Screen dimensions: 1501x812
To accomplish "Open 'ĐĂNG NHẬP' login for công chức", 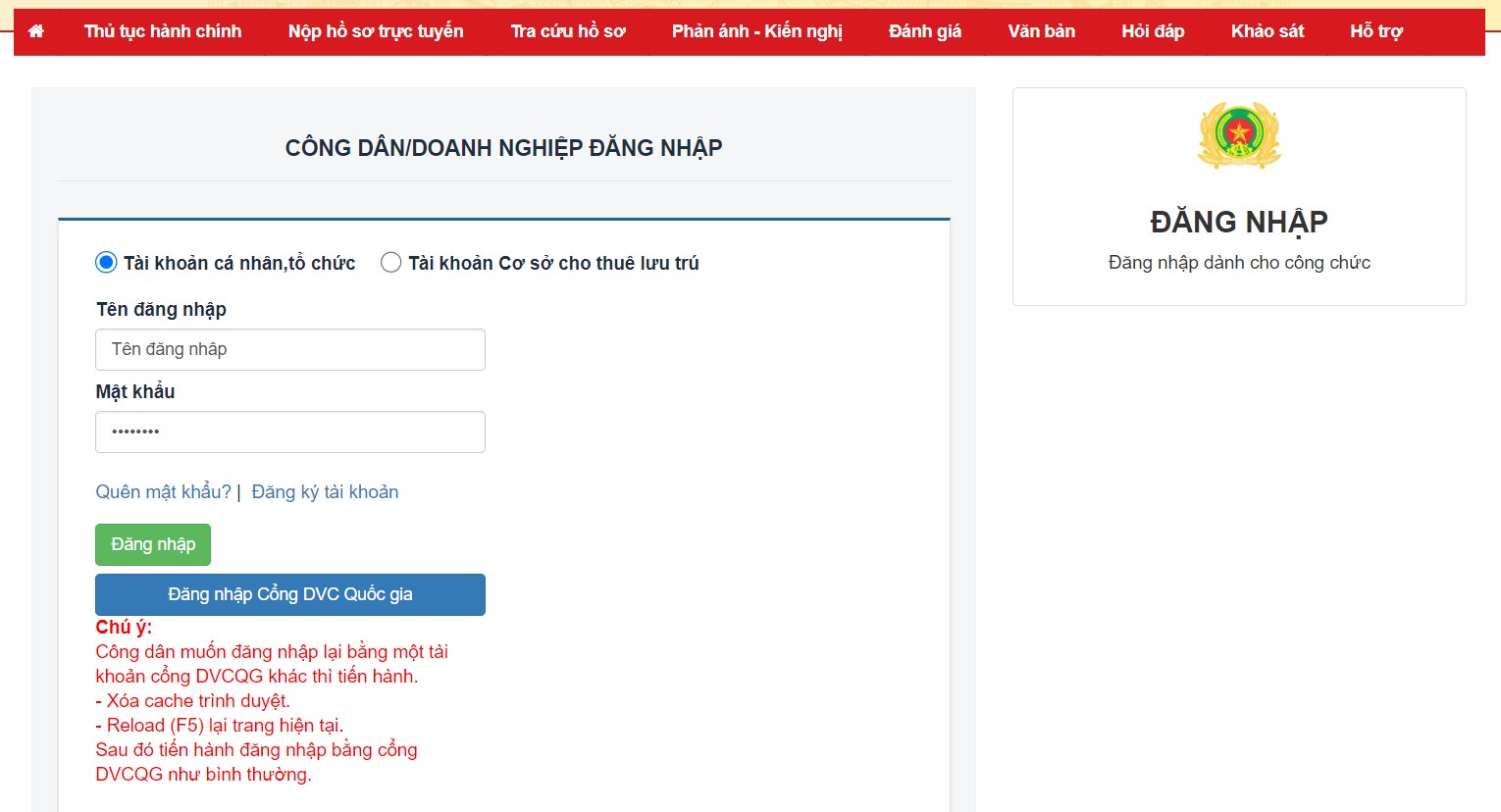I will (x=1239, y=223).
